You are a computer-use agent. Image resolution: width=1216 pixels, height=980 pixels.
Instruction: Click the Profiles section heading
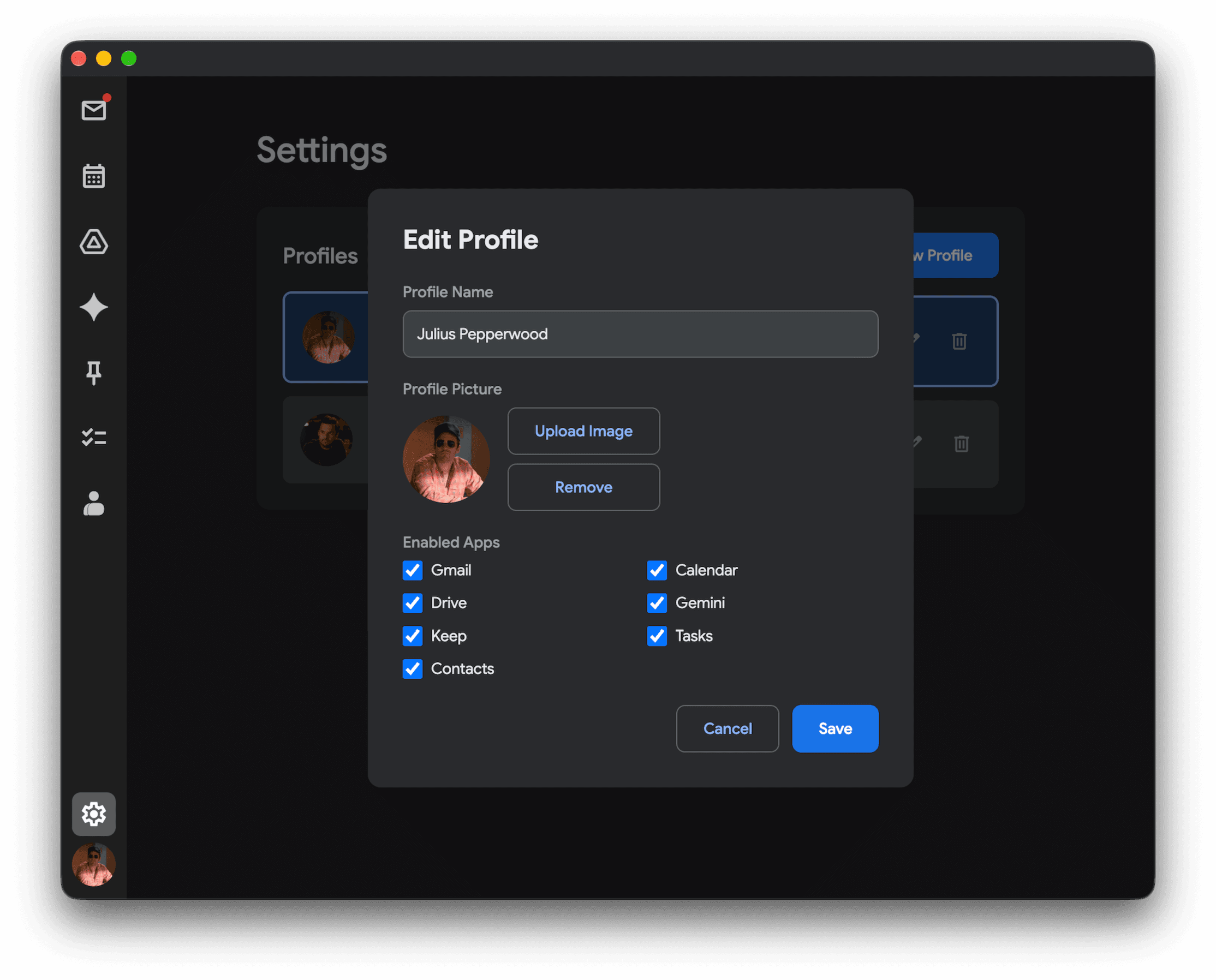click(320, 256)
